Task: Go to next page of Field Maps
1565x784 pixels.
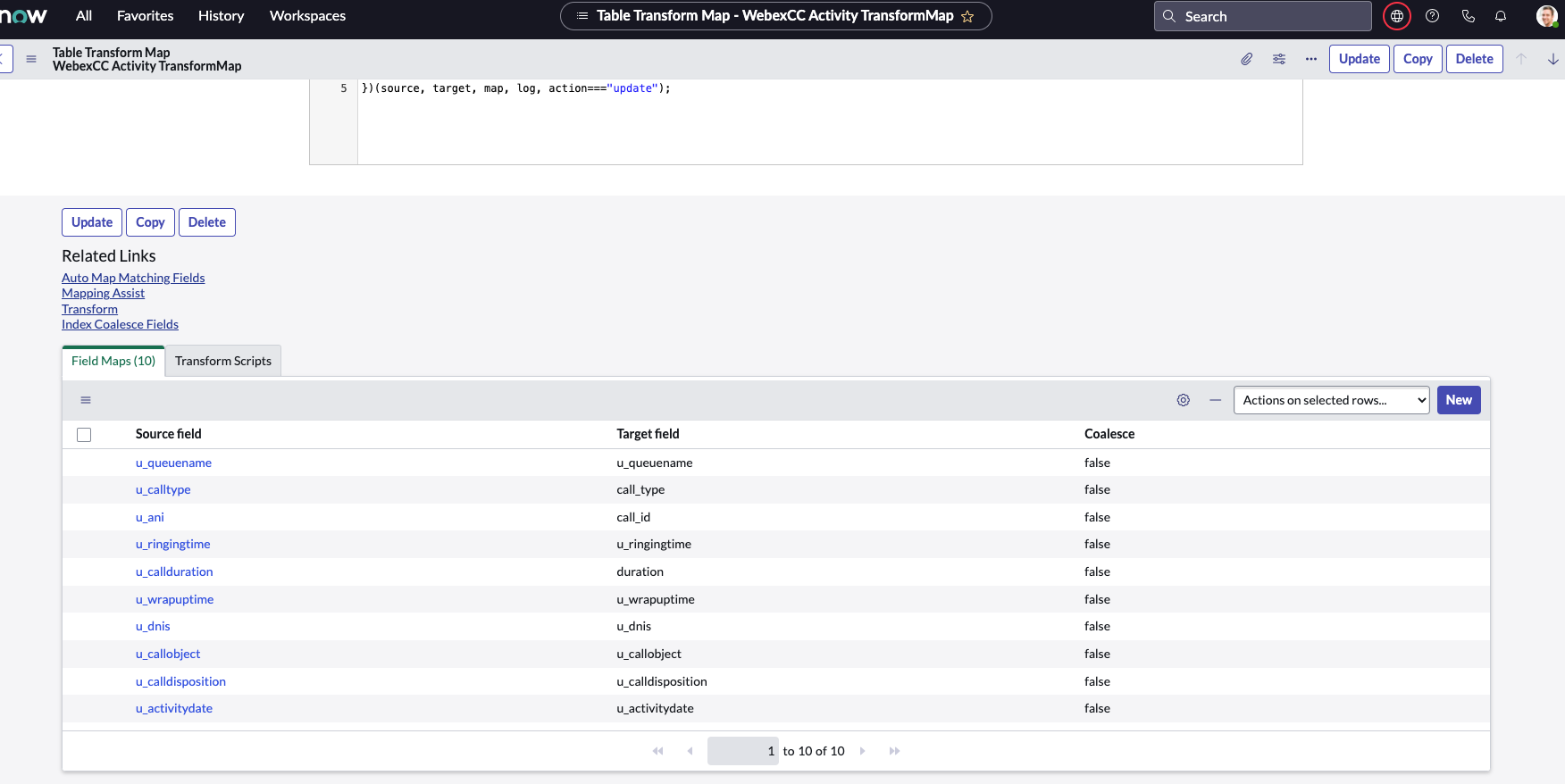Action: click(862, 751)
